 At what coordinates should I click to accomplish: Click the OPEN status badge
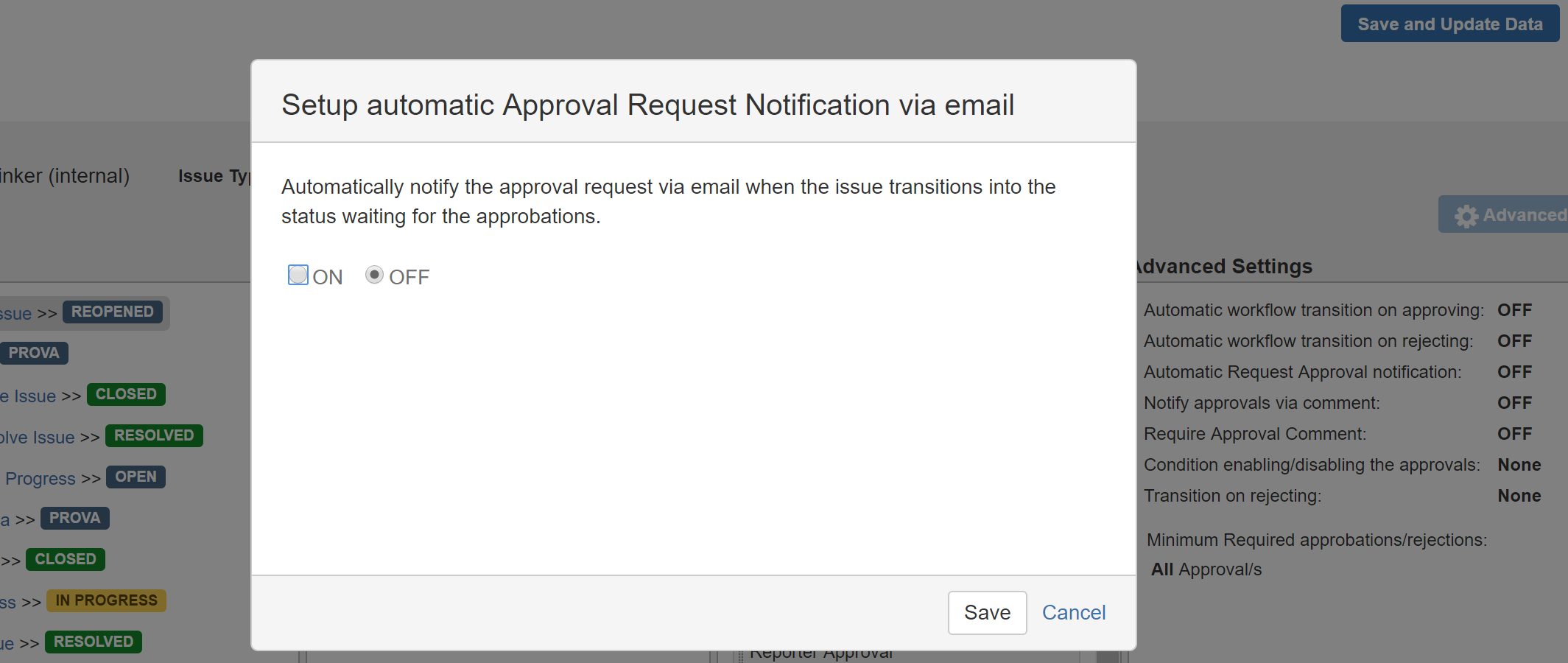(136, 477)
